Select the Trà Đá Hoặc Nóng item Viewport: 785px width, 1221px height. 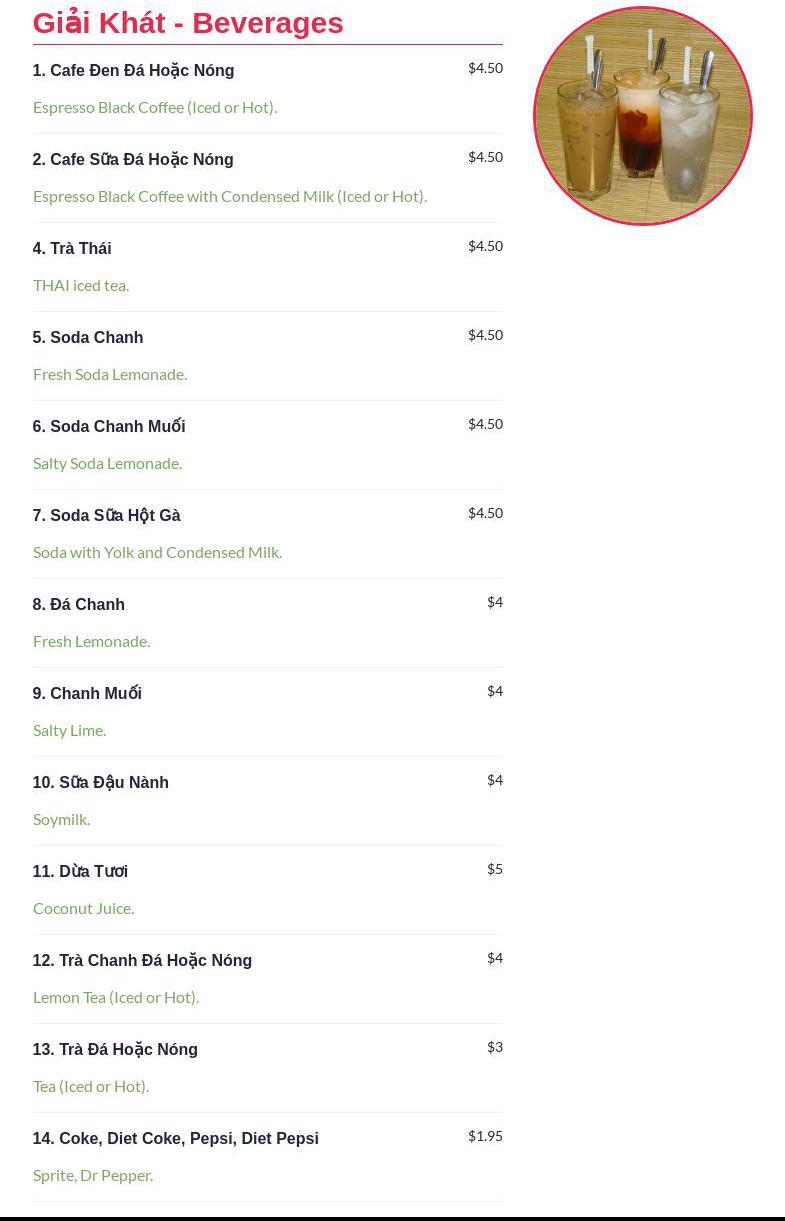(x=115, y=1050)
